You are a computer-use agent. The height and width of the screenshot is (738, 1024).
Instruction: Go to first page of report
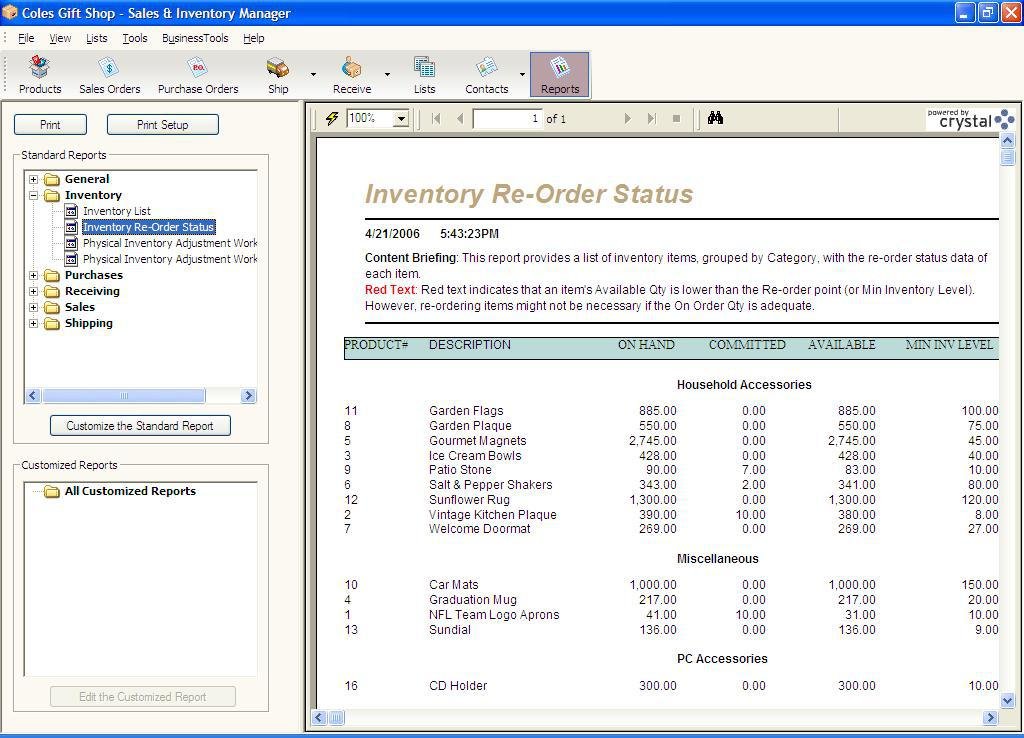[436, 118]
